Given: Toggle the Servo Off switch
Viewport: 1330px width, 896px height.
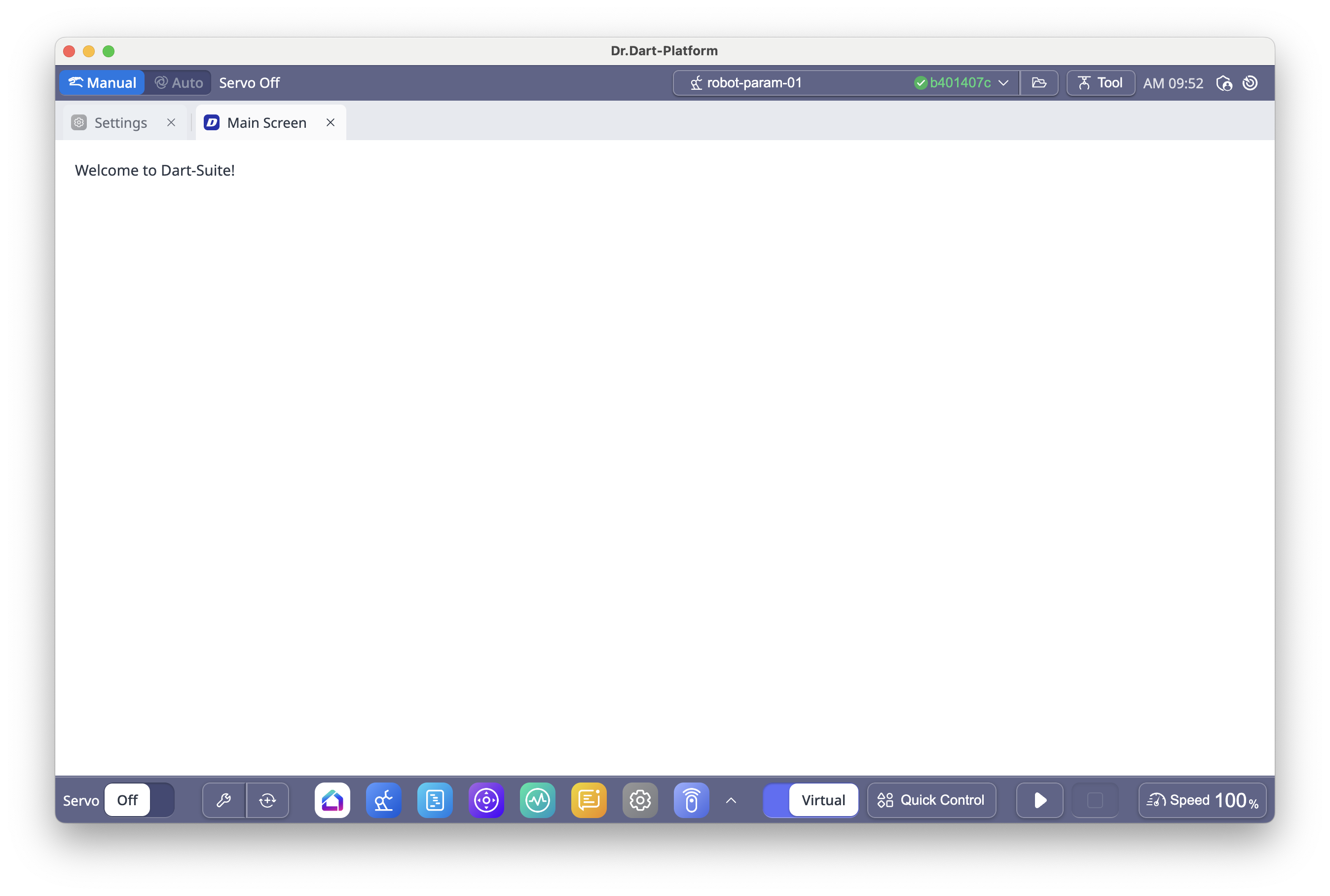Looking at the screenshot, I should click(140, 800).
